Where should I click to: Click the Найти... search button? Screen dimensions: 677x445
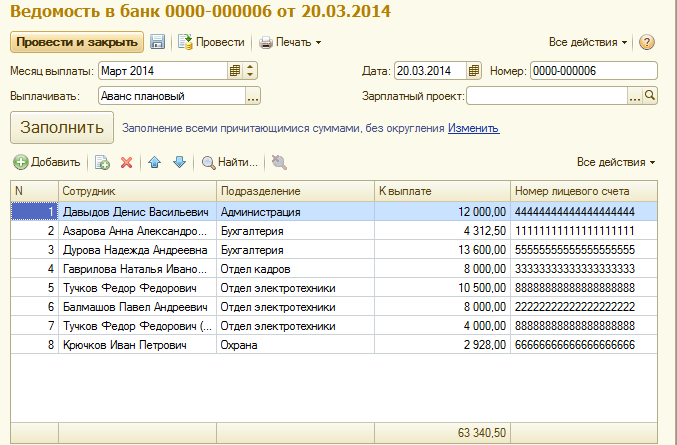click(x=230, y=162)
